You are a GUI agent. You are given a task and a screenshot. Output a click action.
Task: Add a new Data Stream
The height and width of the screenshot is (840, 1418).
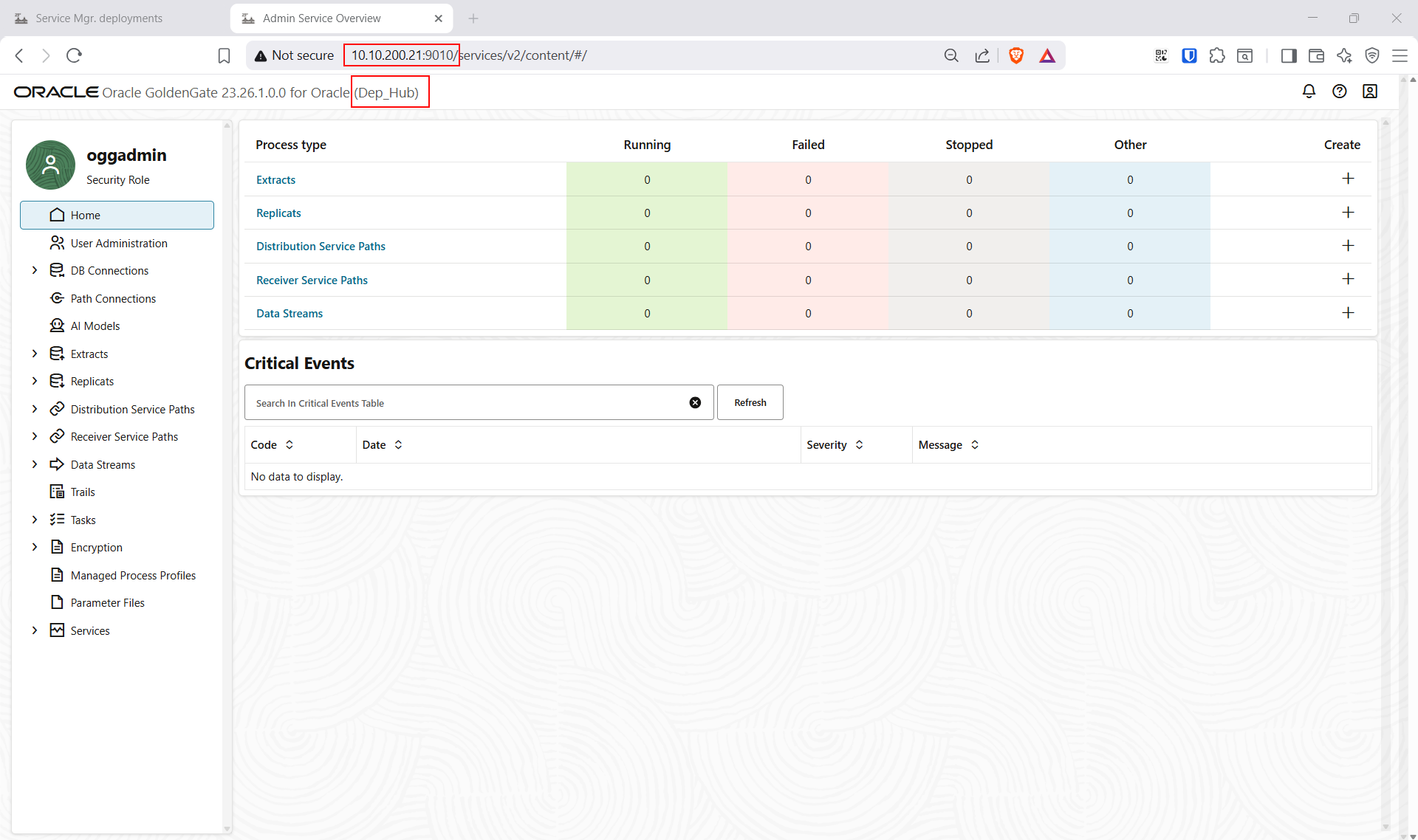click(x=1348, y=313)
